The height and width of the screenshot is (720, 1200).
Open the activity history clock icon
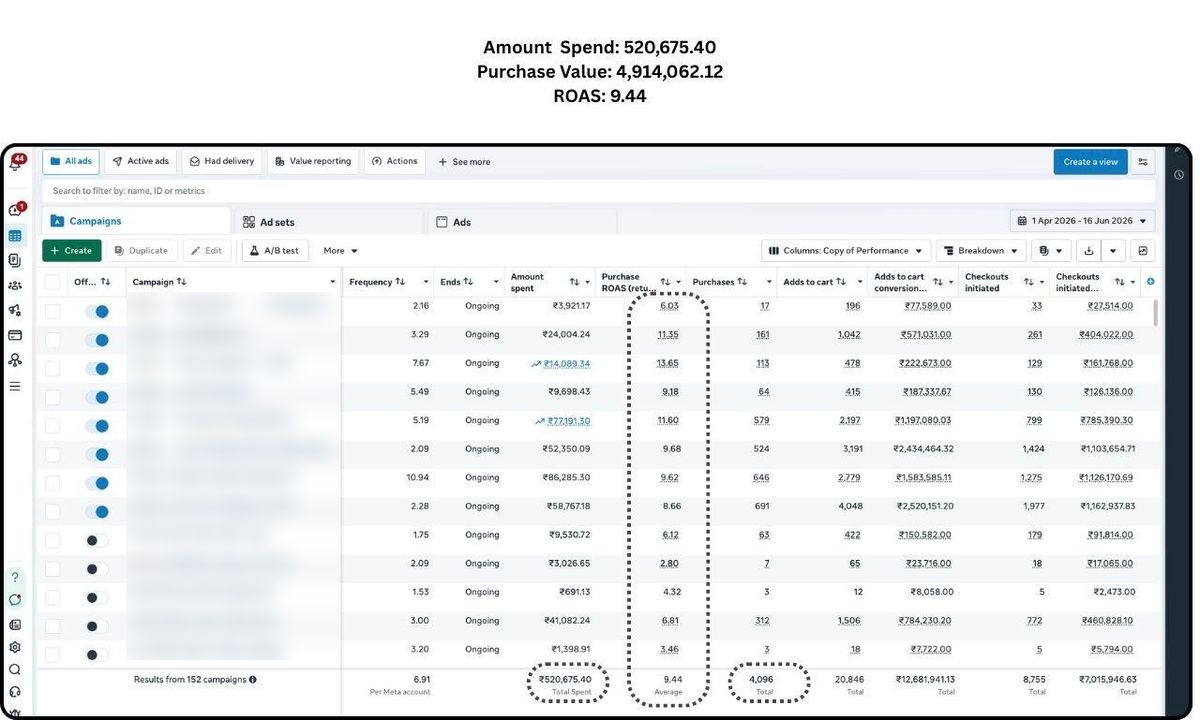point(1179,174)
